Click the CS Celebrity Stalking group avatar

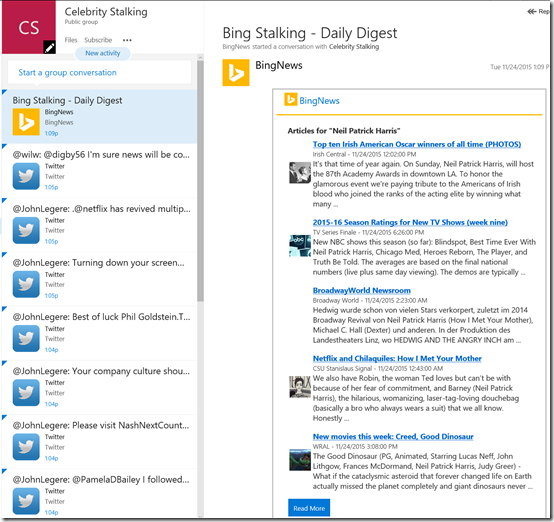[x=29, y=27]
